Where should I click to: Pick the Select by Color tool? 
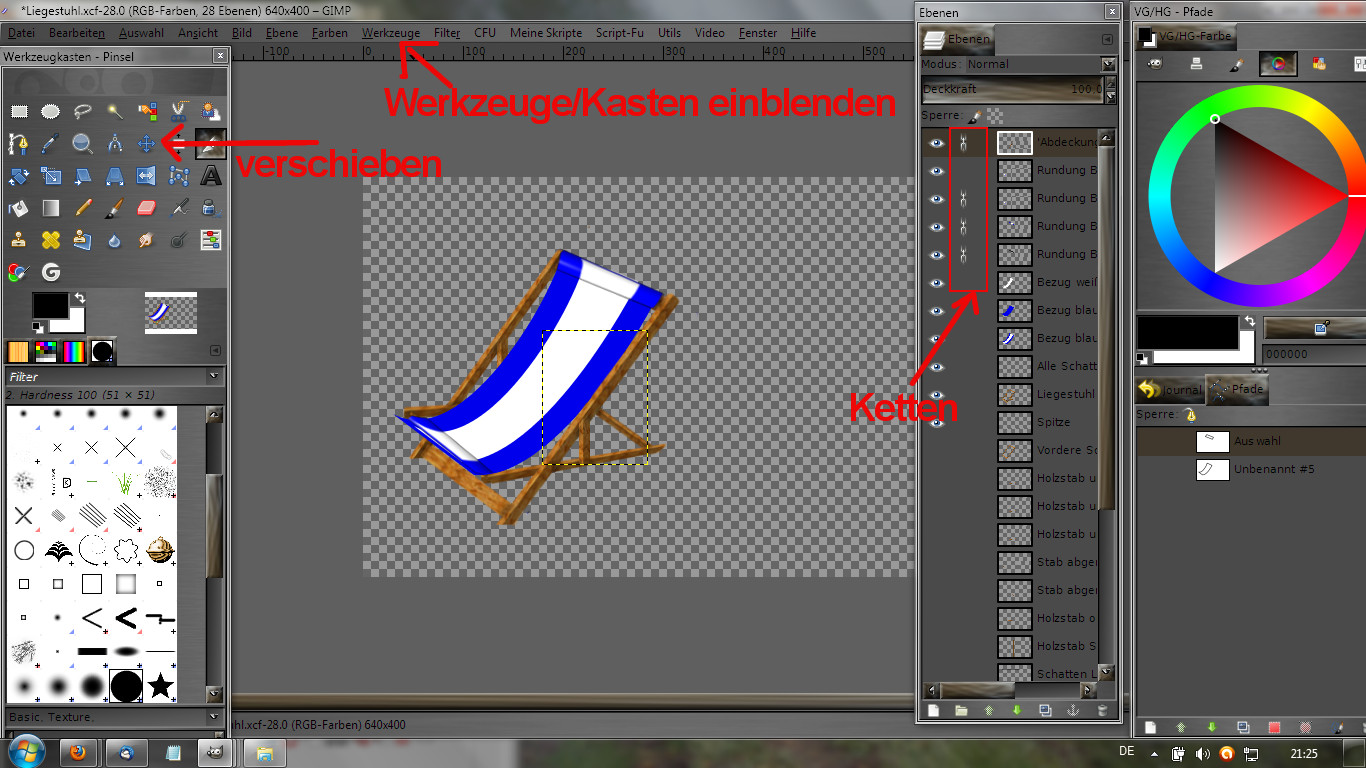[x=147, y=111]
